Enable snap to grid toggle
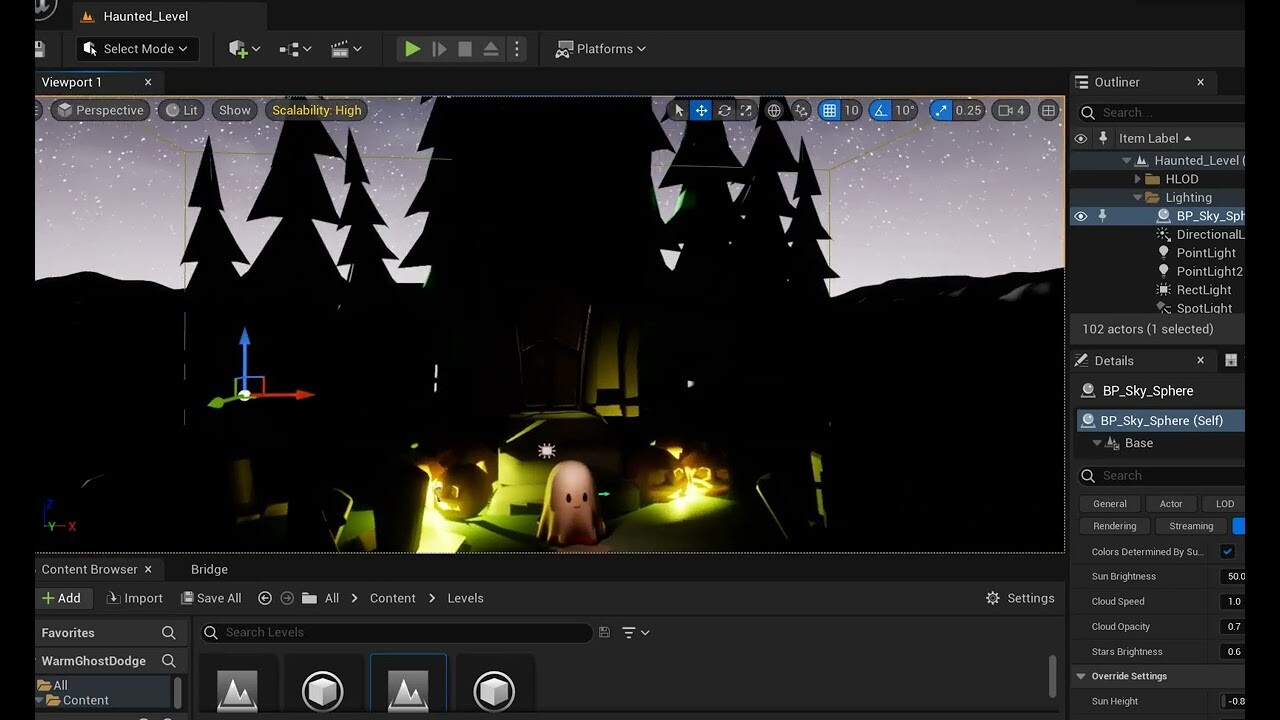 [830, 110]
